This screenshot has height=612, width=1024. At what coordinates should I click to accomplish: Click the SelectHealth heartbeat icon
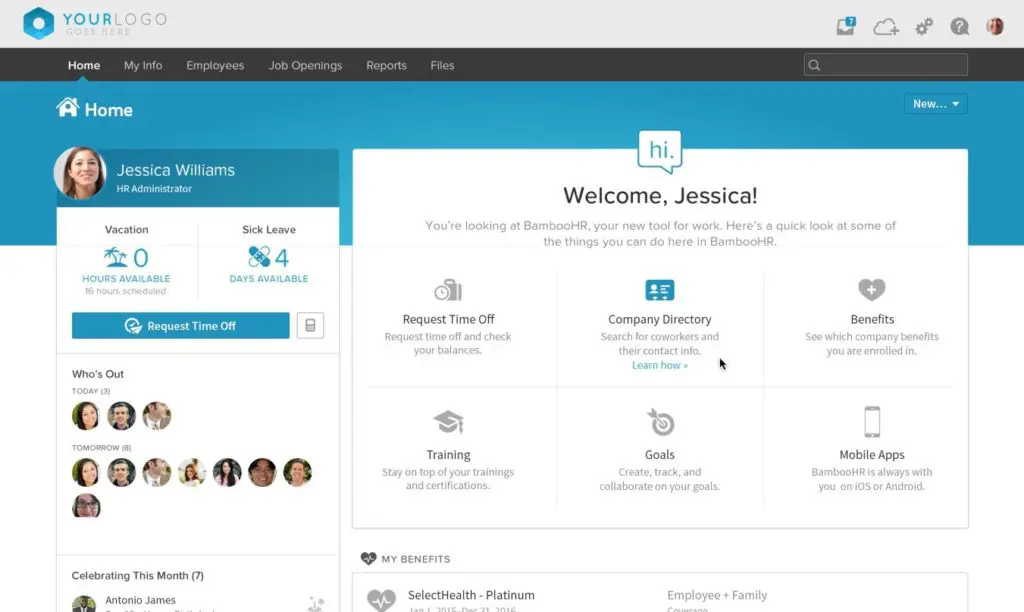[381, 600]
